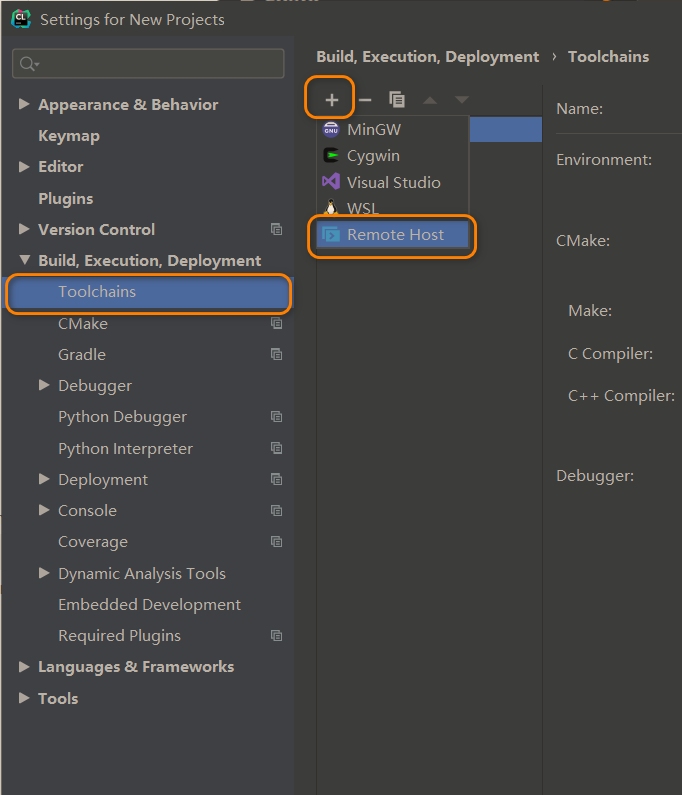
Task: Click project-level icon beside Gradle
Action: 276,354
